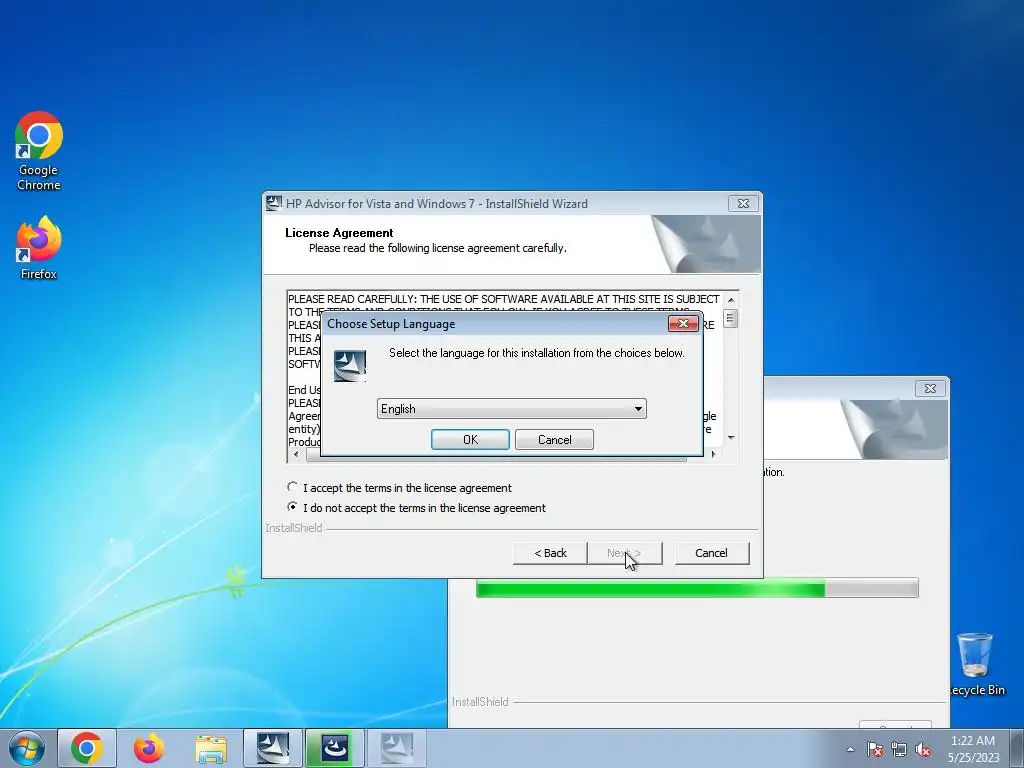Click the license text up-arrow

click(x=731, y=300)
